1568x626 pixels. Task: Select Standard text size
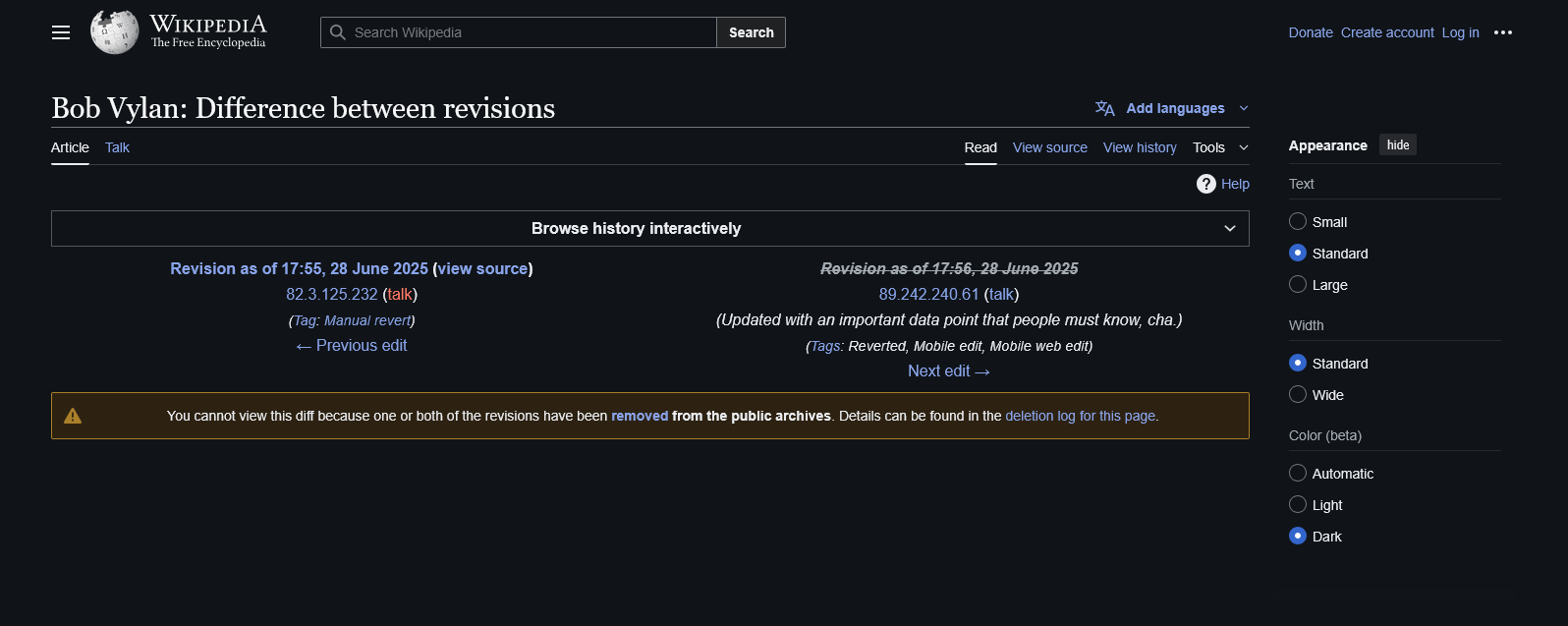pyautogui.click(x=1298, y=253)
